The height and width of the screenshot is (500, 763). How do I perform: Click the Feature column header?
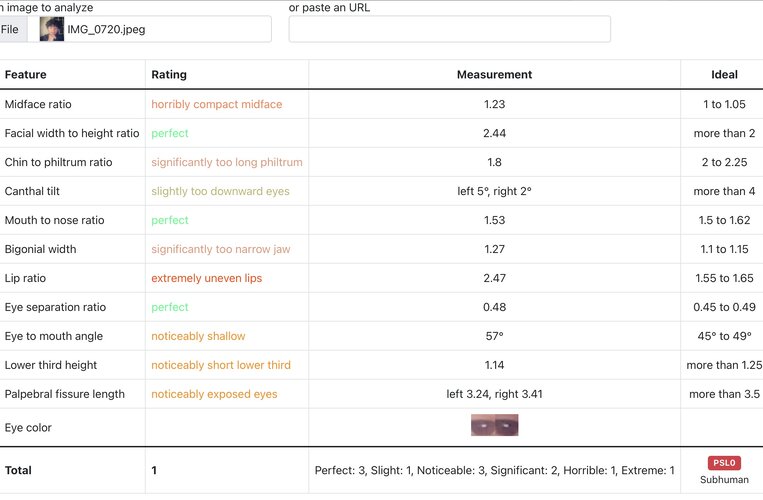coord(26,74)
